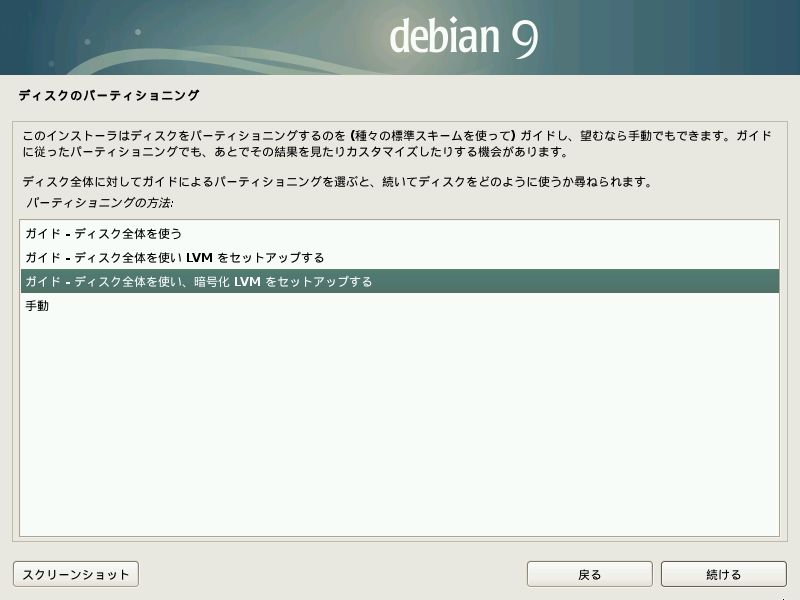
Task: Select ガイド - ディスク全体を使う option
Action: tap(399, 234)
